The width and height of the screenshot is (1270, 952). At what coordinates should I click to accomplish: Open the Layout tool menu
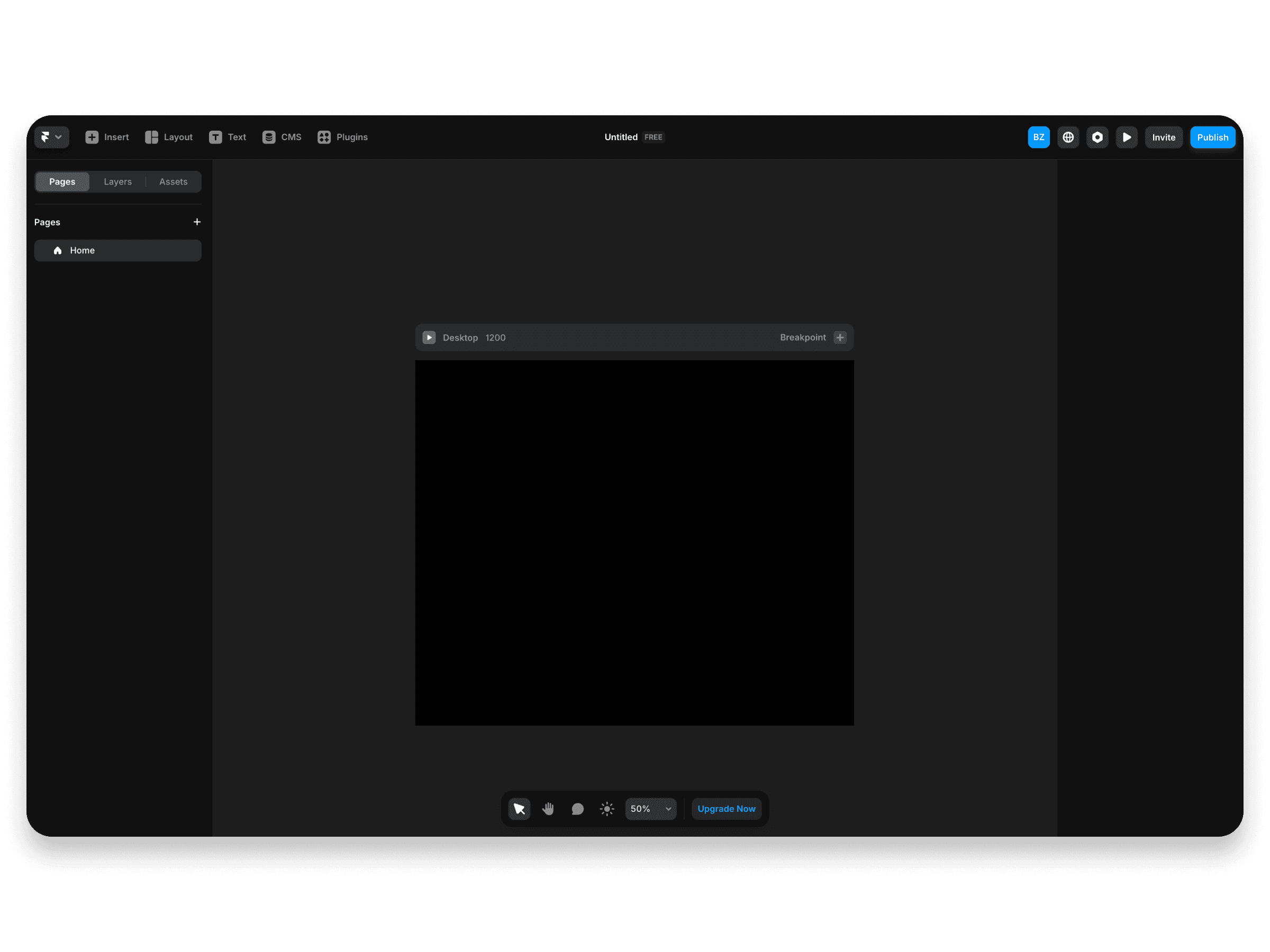169,137
